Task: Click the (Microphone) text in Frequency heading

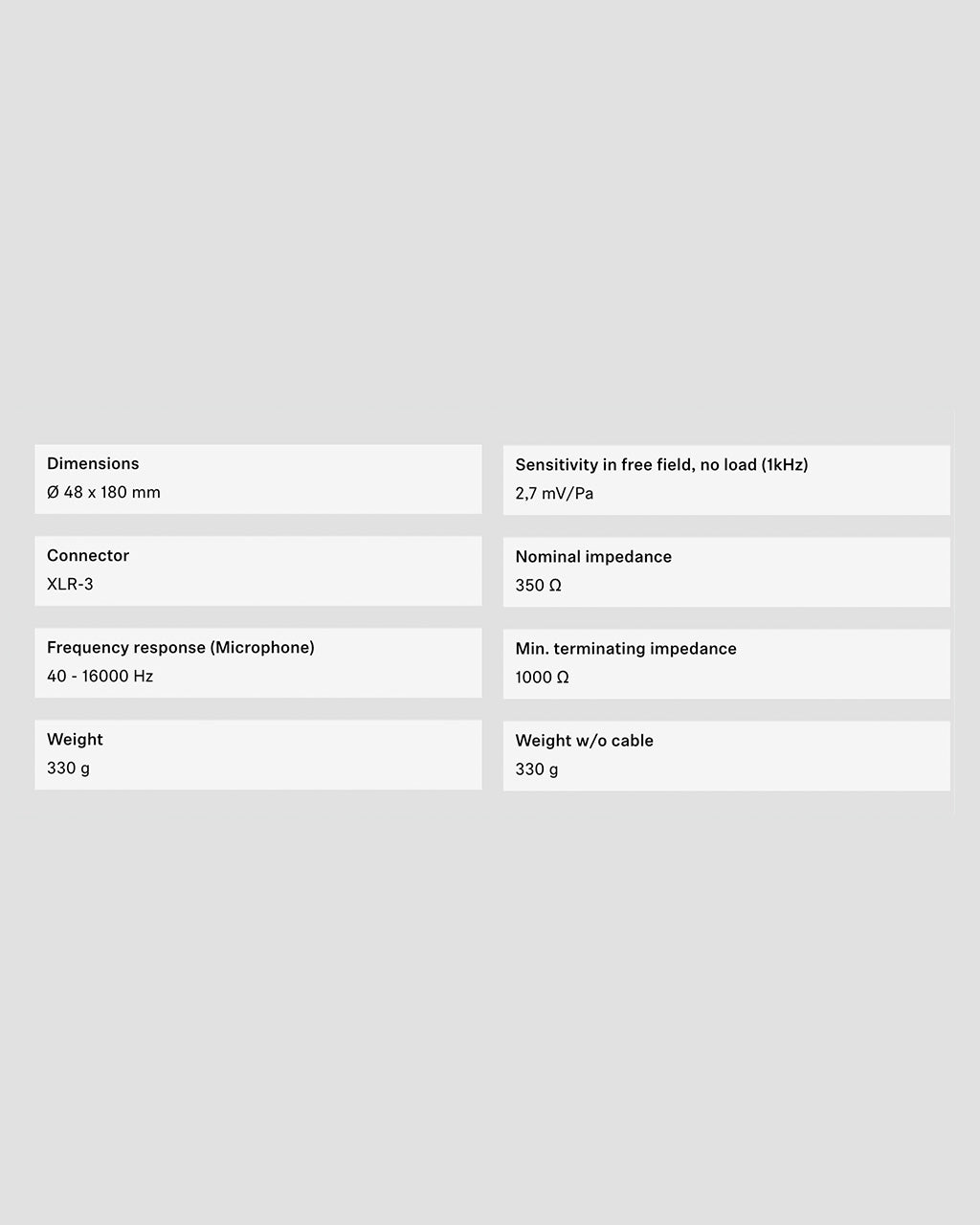Action: [x=263, y=648]
